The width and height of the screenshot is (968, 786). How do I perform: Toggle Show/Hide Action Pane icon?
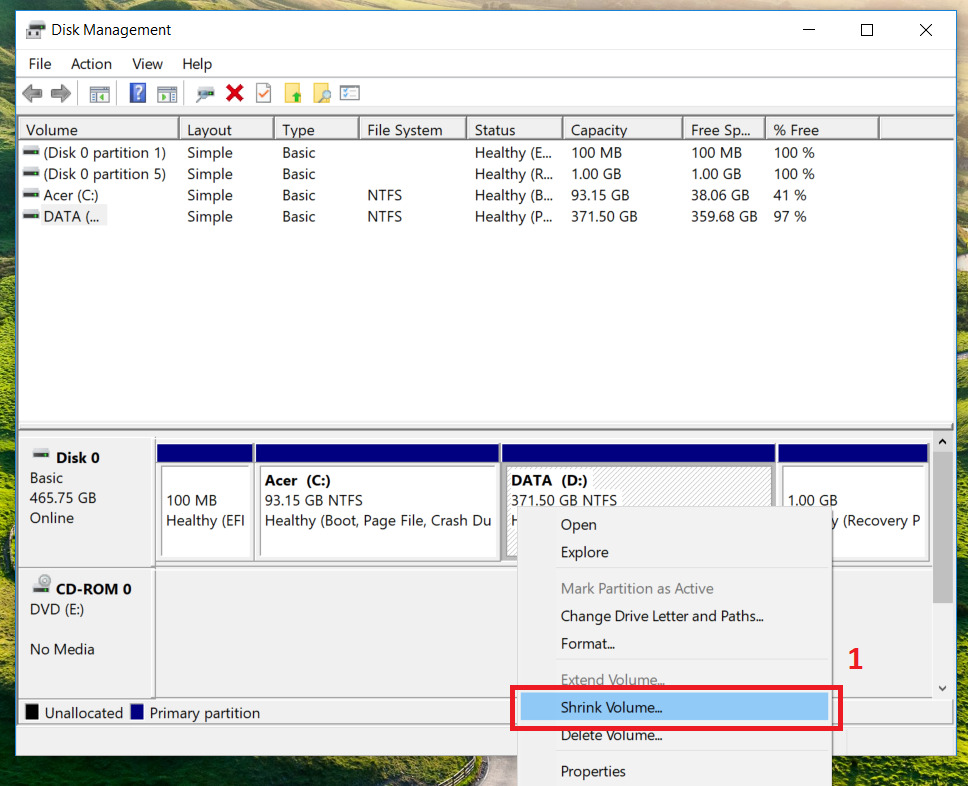[x=167, y=94]
